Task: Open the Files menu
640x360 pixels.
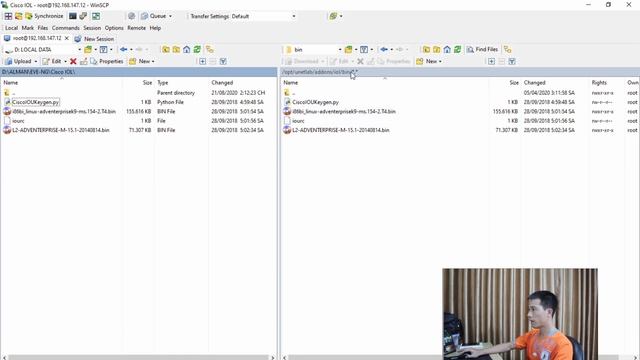Action: pyautogui.click(x=43, y=28)
